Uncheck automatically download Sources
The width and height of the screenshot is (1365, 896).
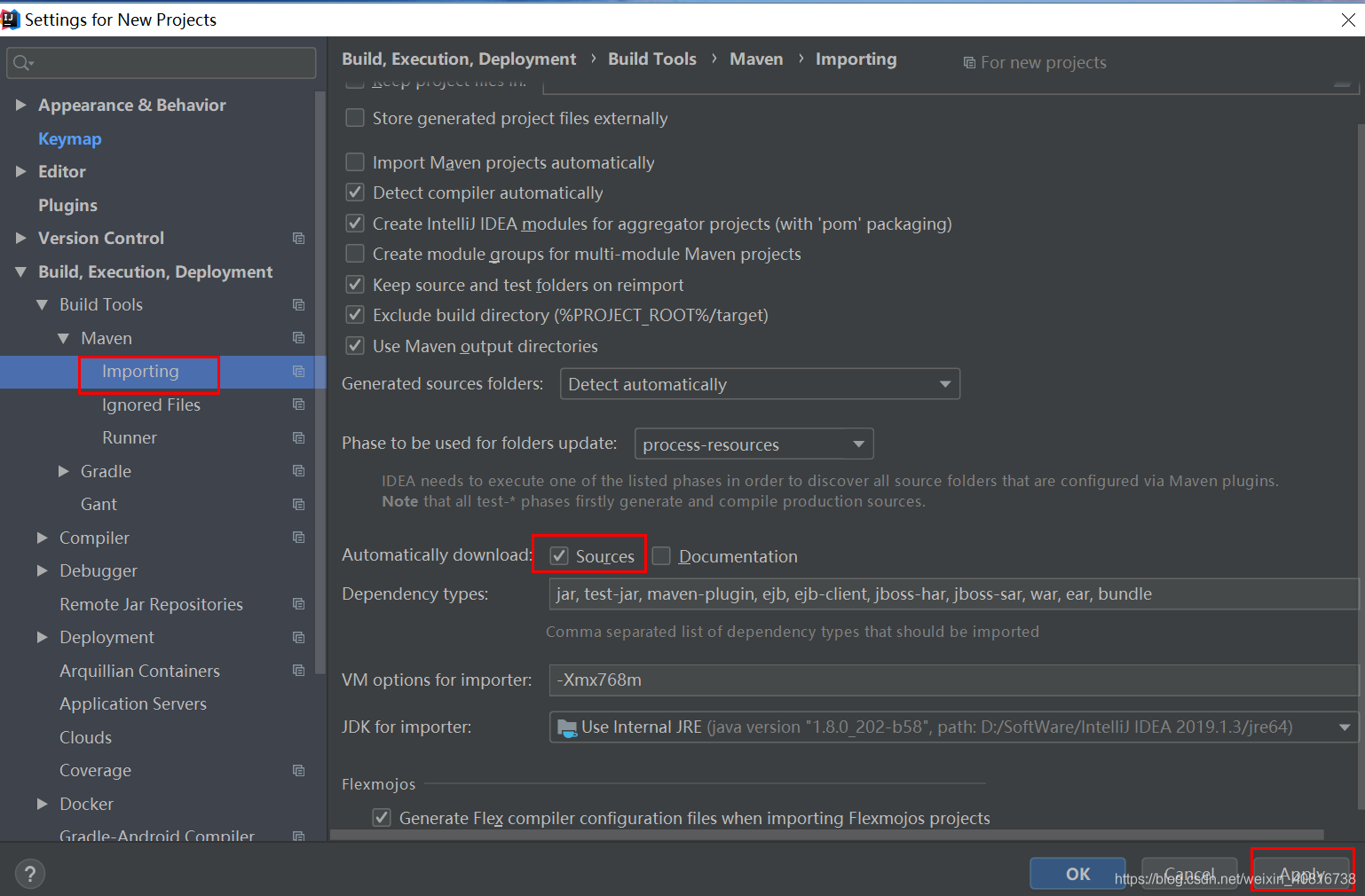[559, 556]
